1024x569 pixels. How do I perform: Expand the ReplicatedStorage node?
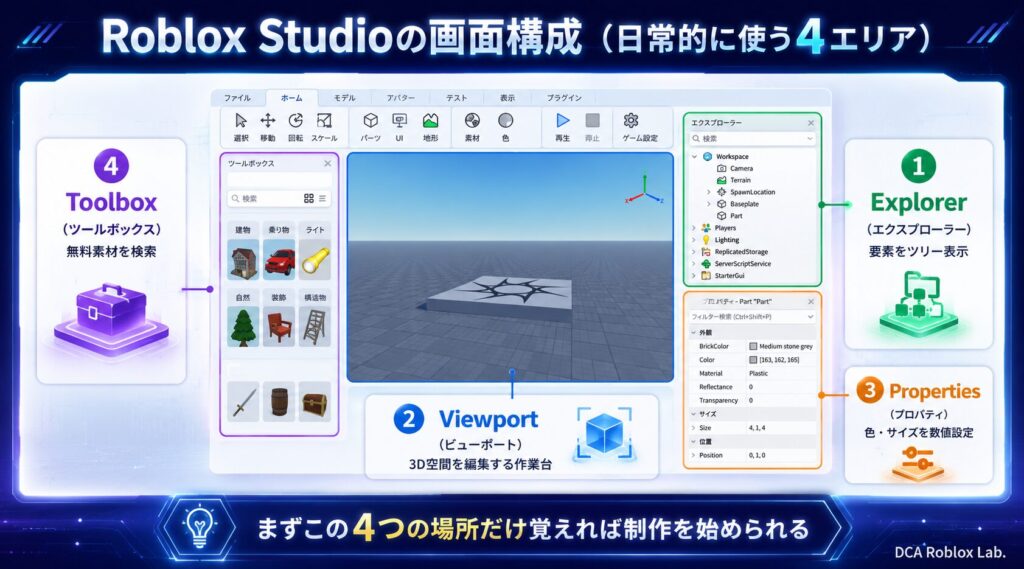tap(694, 252)
